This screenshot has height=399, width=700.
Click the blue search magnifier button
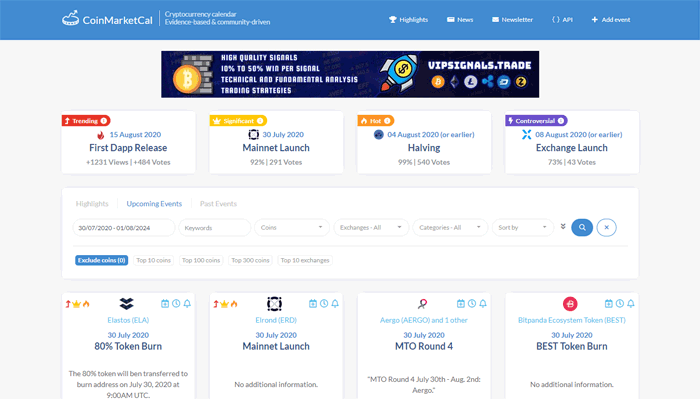582,228
